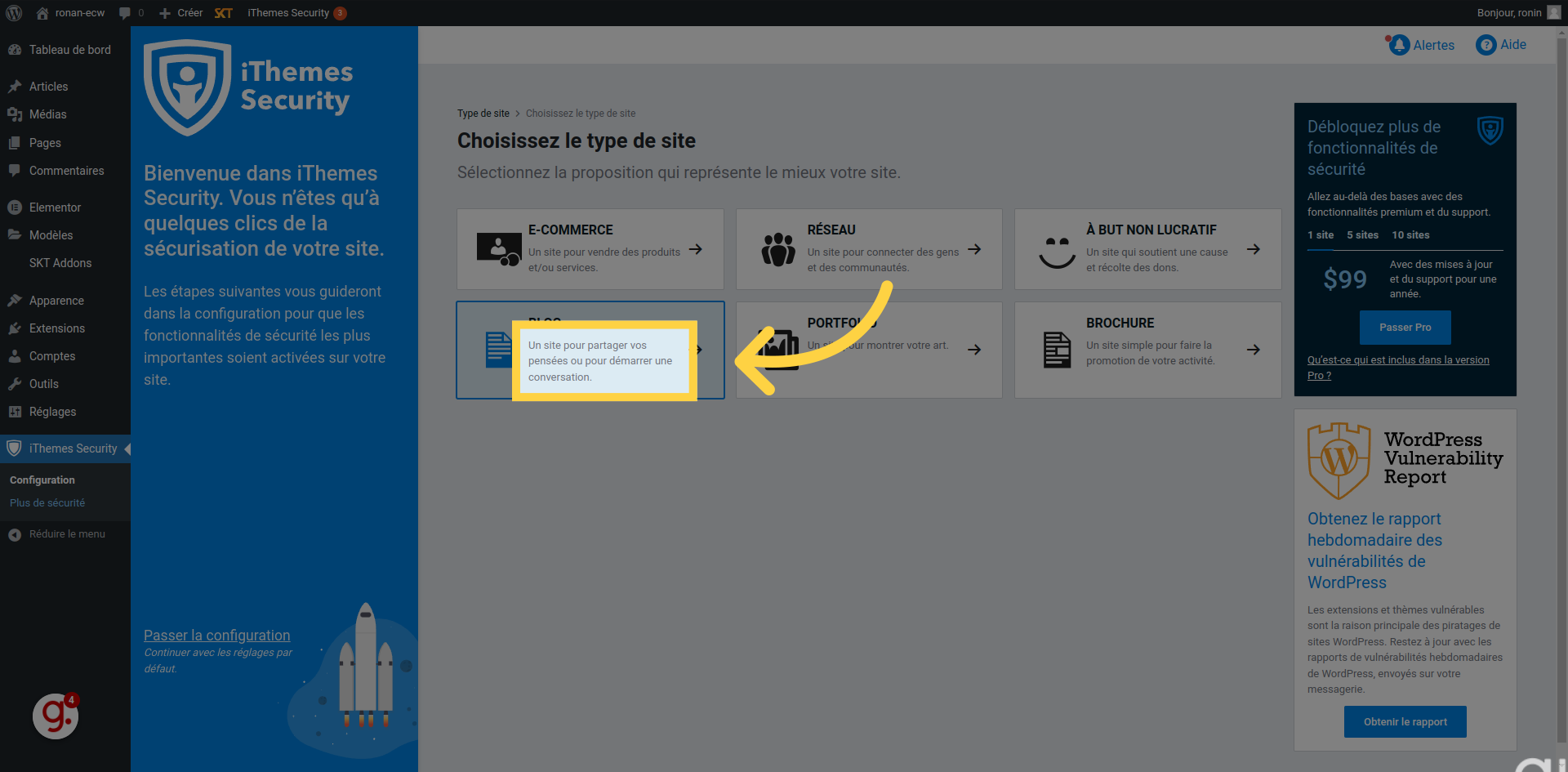Open the ronan-ecw site home link
Viewport: 1568px width, 772px height.
[x=70, y=13]
